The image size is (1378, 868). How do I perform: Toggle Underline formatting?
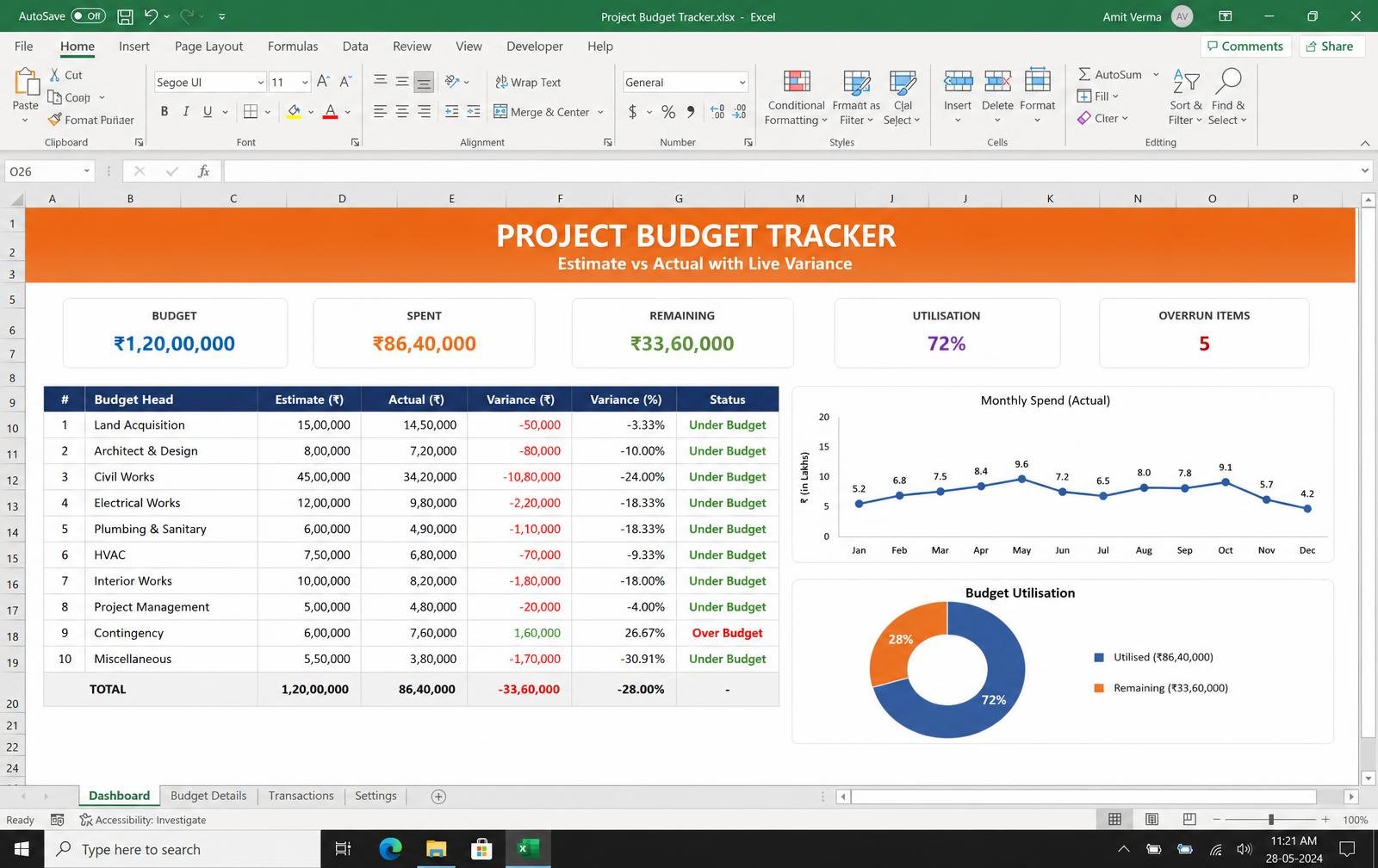(x=208, y=111)
